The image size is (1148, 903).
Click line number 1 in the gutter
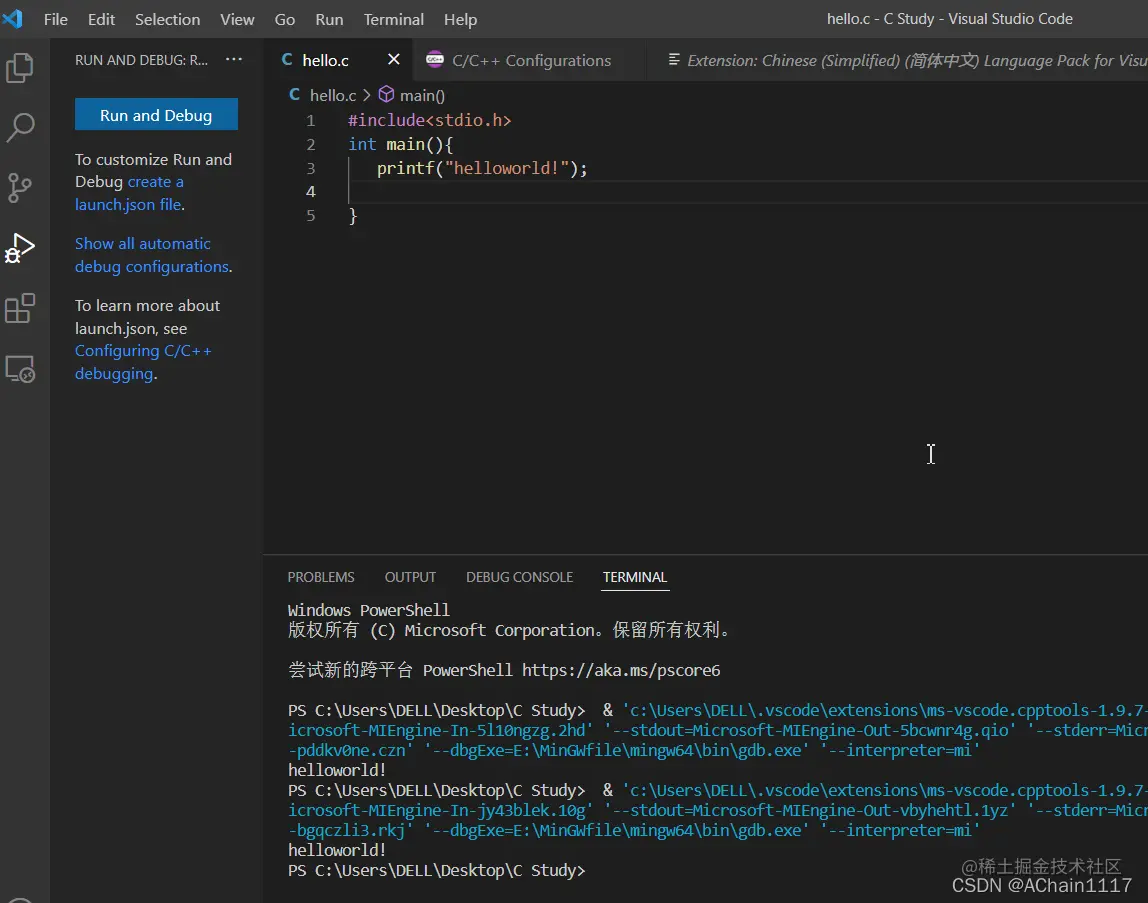click(x=310, y=120)
